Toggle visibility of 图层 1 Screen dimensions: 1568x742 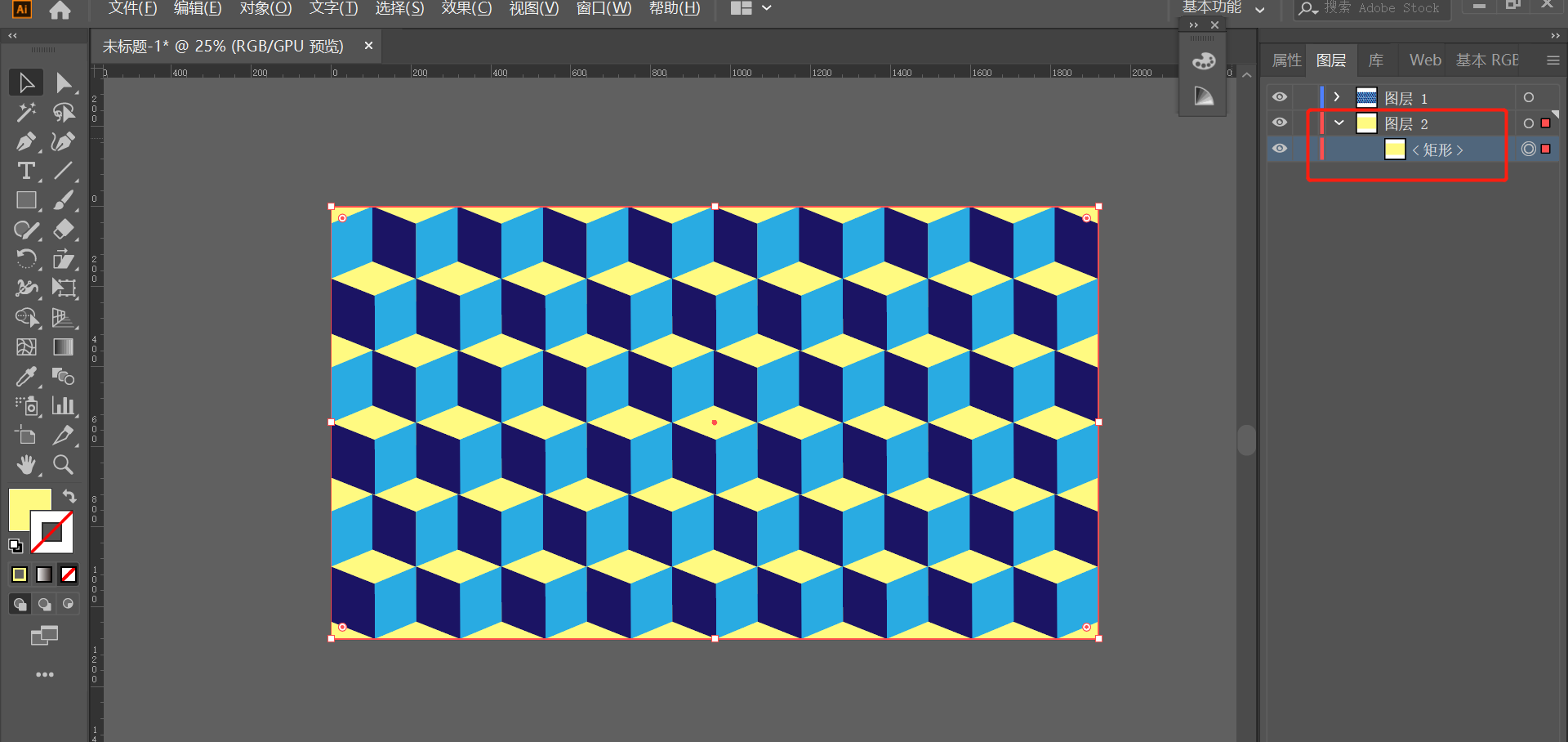coord(1280,97)
